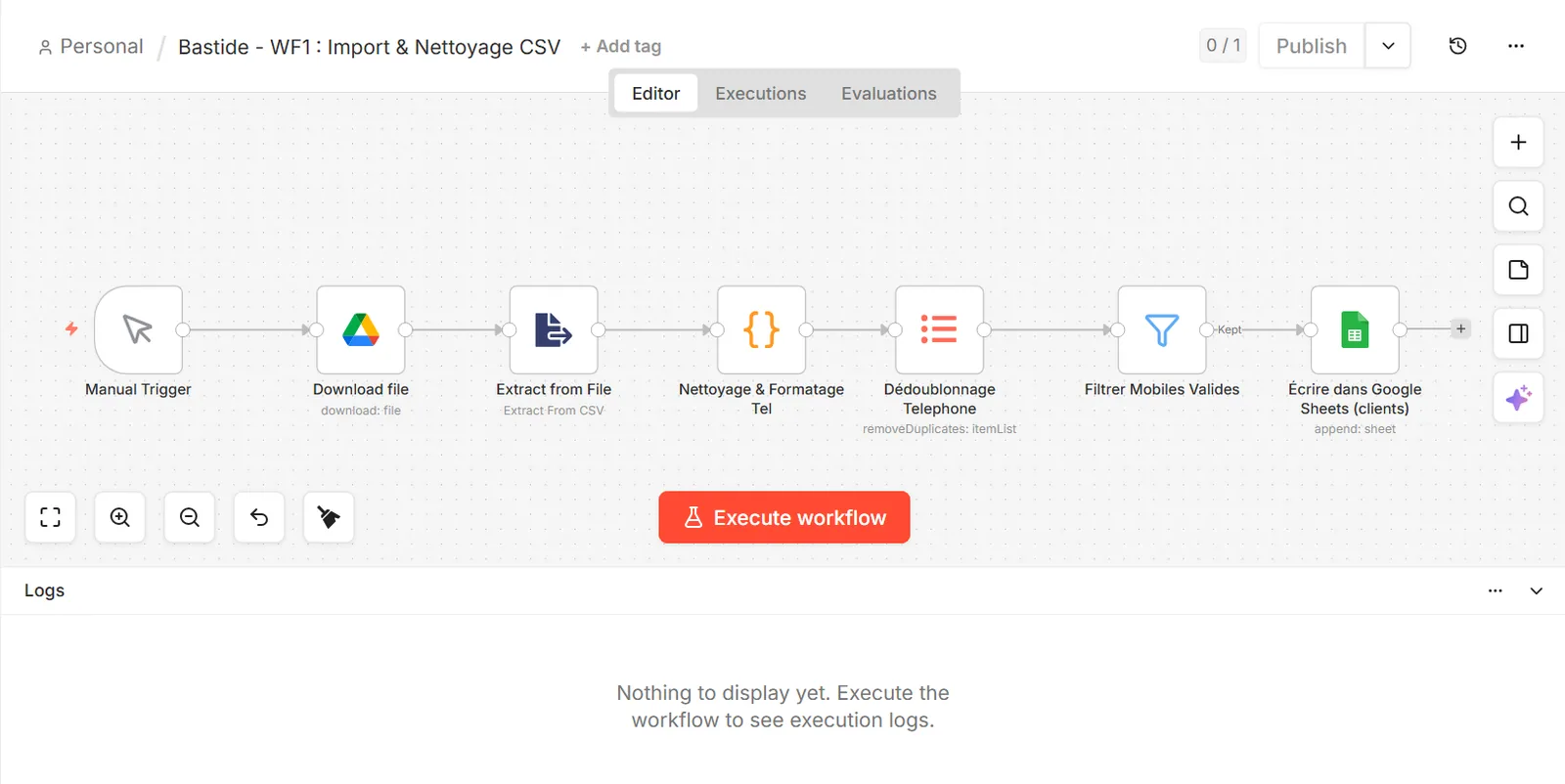Go to Personal project
The width and height of the screenshot is (1565, 784).
(91, 46)
